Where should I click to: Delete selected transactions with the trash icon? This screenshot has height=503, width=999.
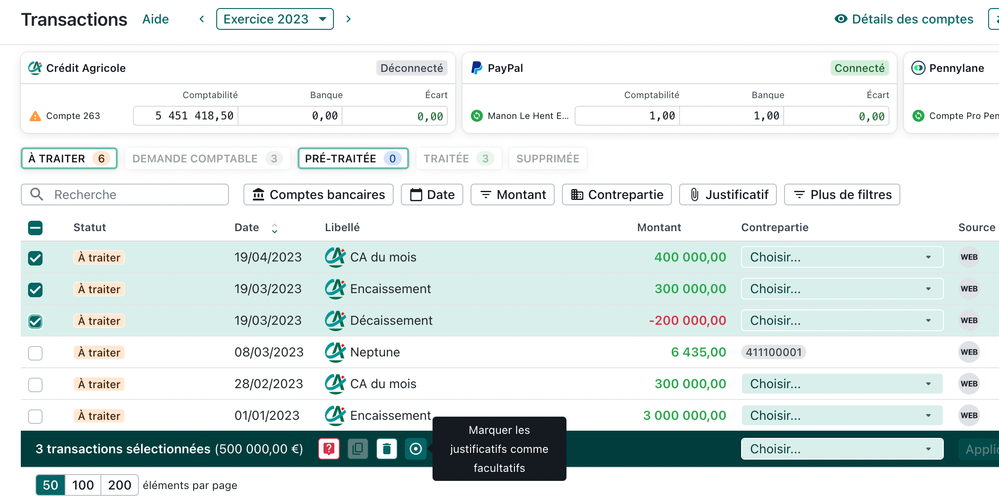click(x=387, y=449)
